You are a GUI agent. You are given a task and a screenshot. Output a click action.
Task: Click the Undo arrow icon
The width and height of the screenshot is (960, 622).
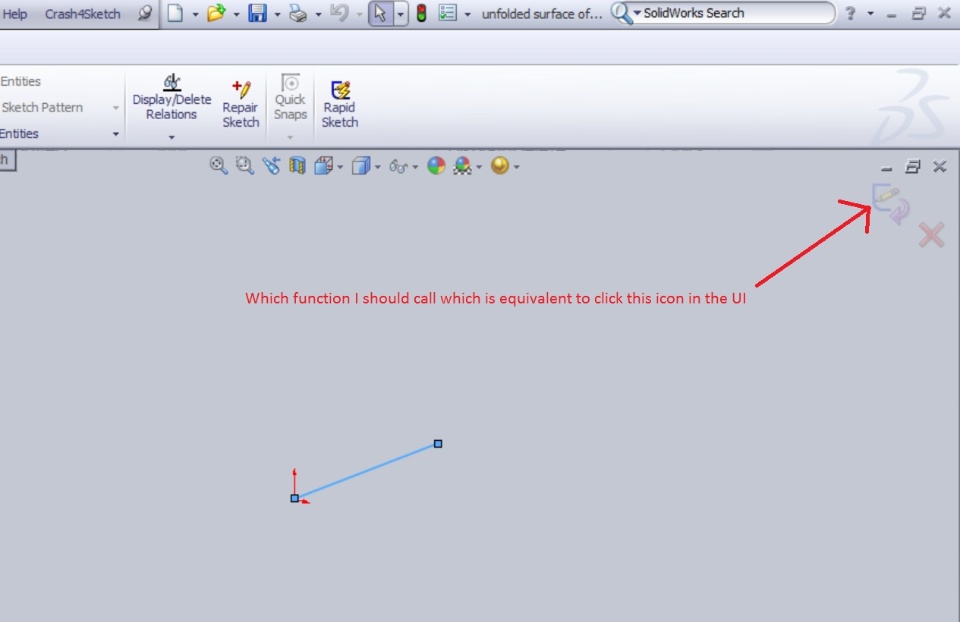tap(339, 13)
